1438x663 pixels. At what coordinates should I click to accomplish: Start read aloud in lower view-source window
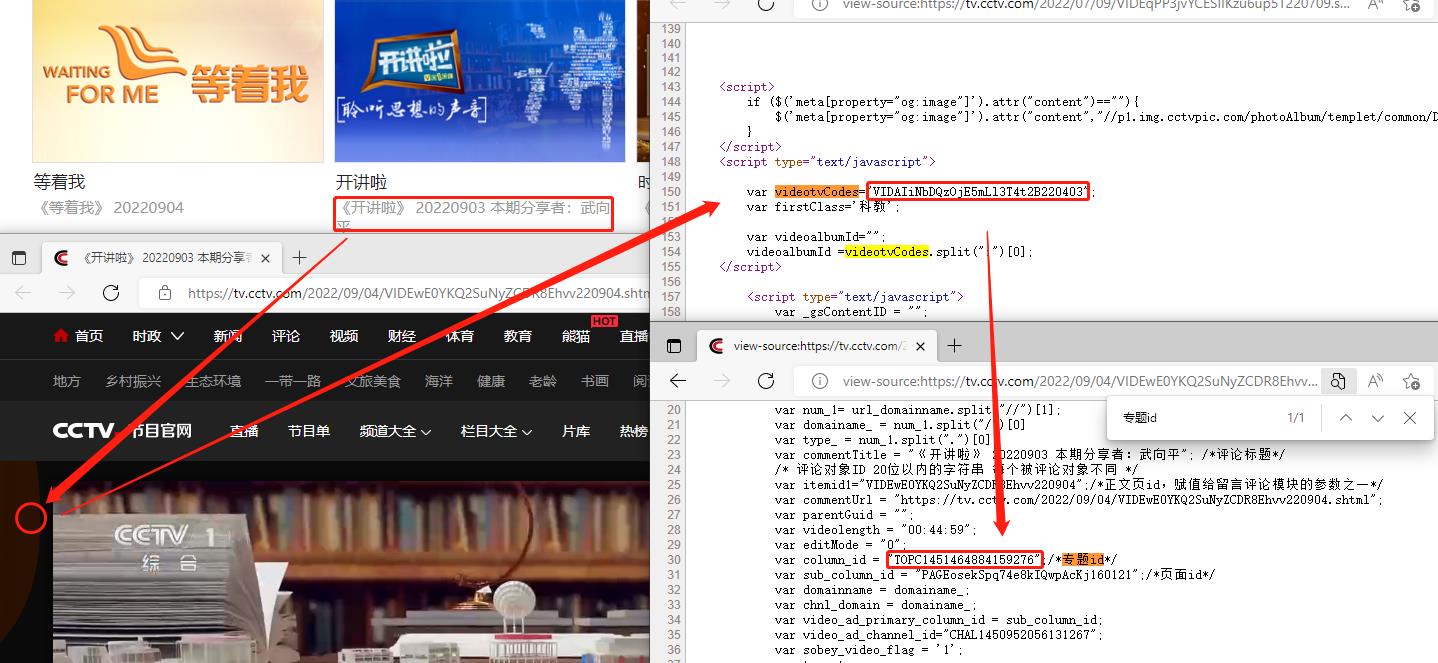(x=1376, y=381)
